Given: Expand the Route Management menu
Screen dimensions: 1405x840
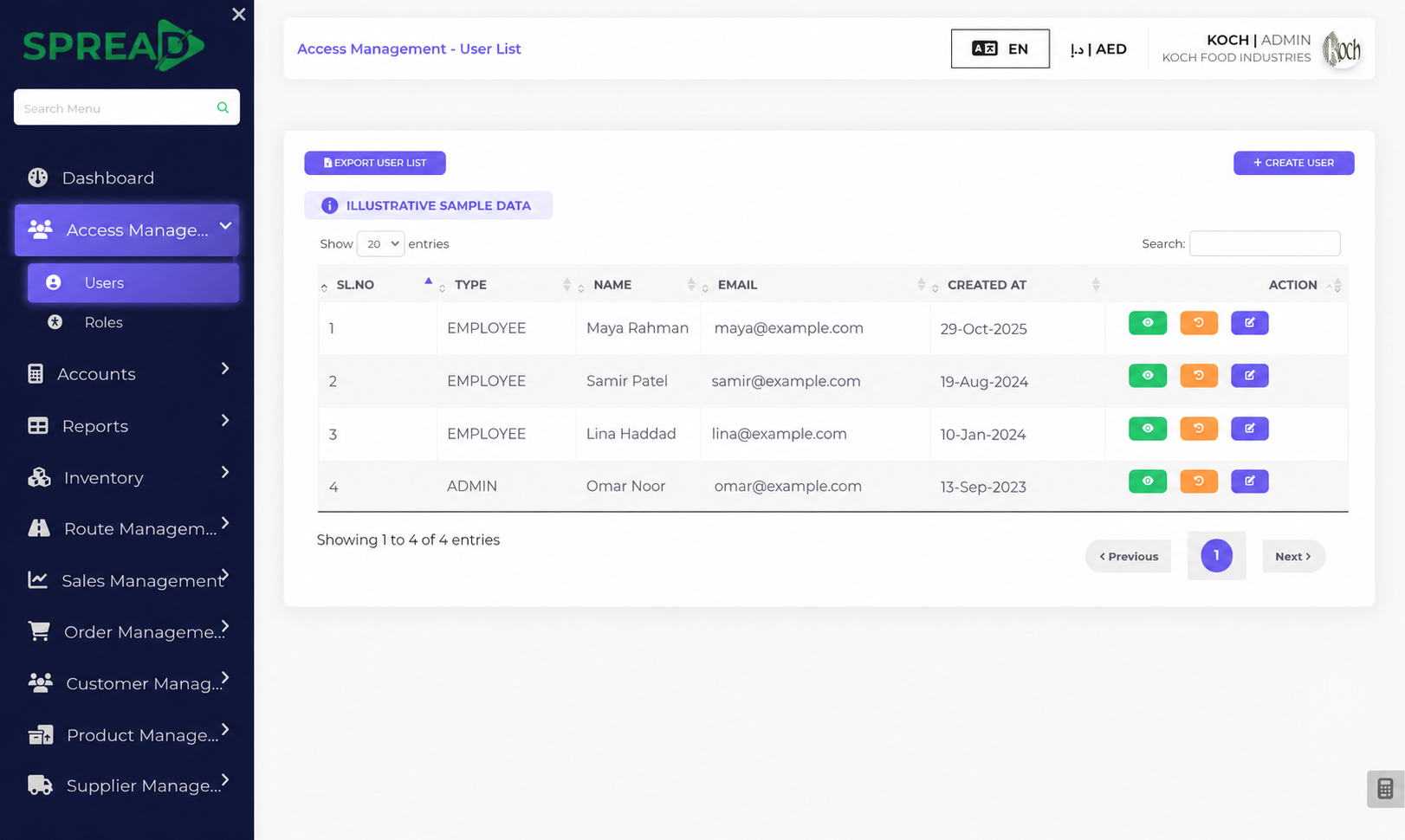Looking at the screenshot, I should click(x=126, y=528).
